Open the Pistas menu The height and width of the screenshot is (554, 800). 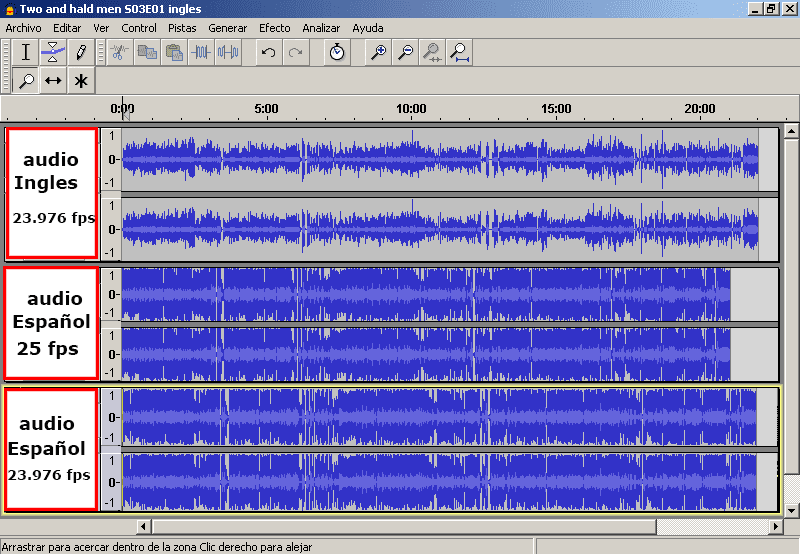[x=182, y=28]
